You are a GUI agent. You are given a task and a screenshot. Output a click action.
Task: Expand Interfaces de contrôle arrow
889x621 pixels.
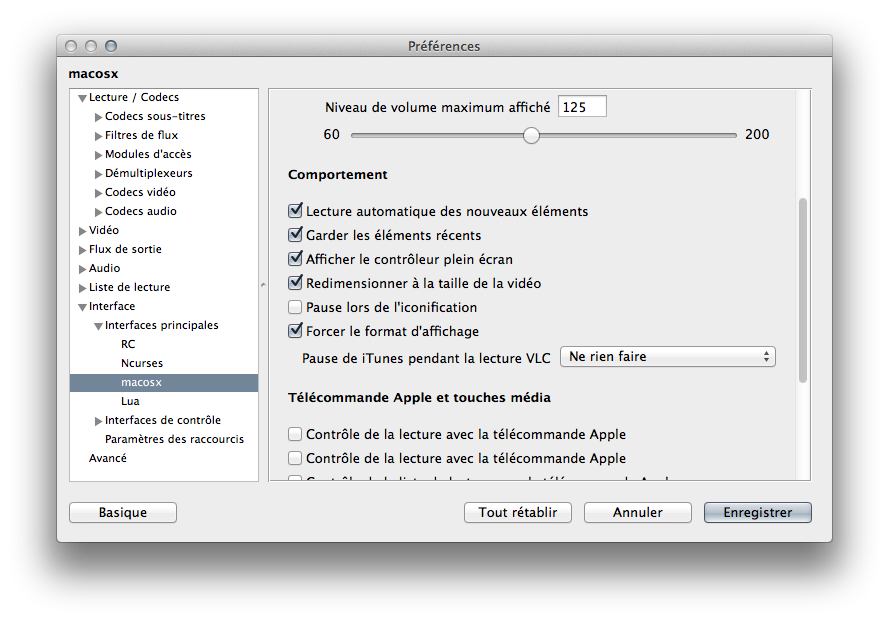[98, 421]
